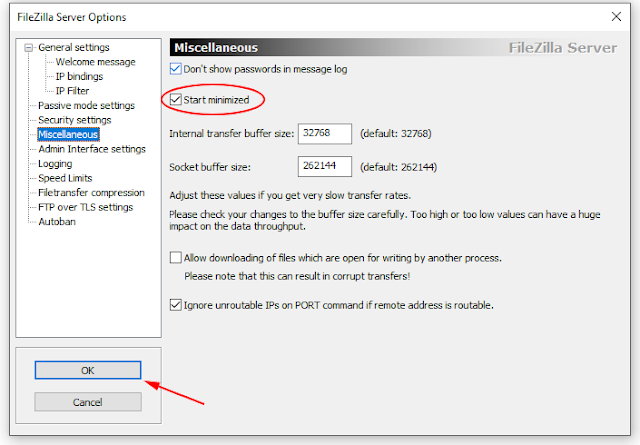Open the Welcome message page
Image resolution: width=640 pixels, height=445 pixels.
(x=96, y=62)
